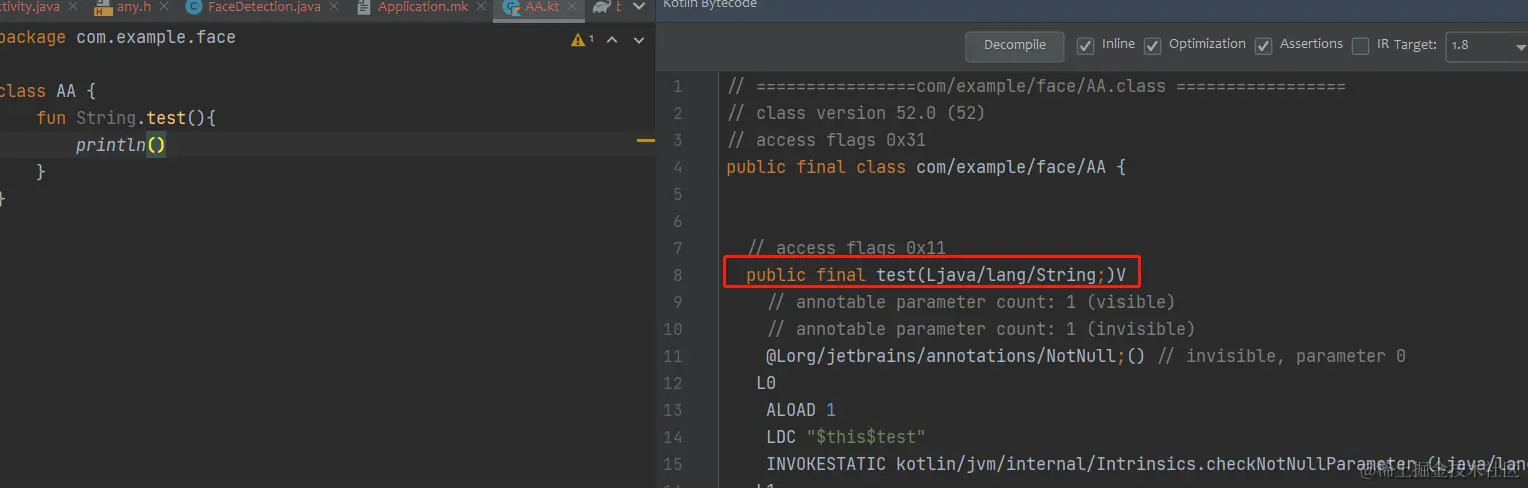Toggle the Inline checkbox
Screen dimensions: 1528x488
pos(1085,45)
